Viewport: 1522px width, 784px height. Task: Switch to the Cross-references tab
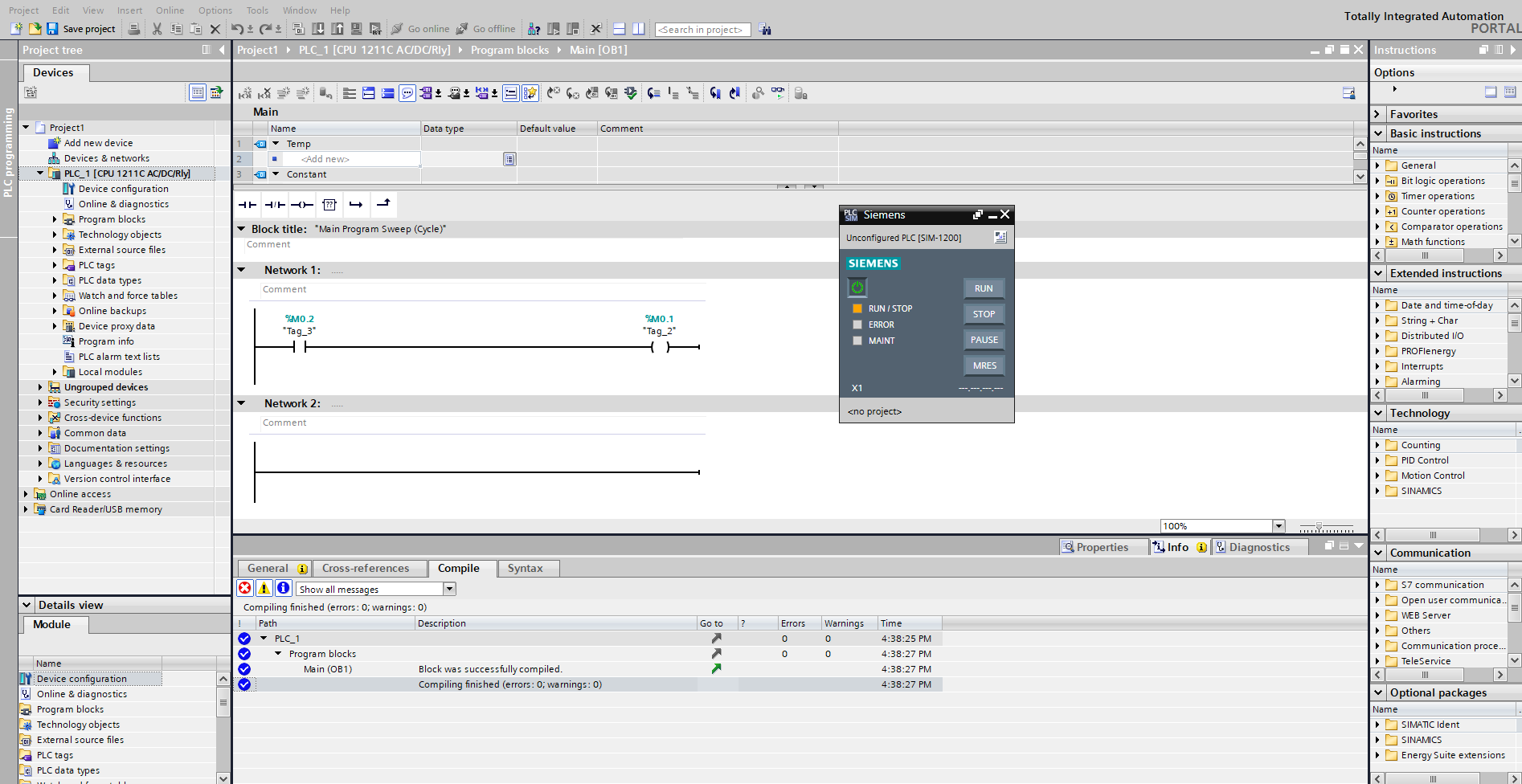(366, 569)
